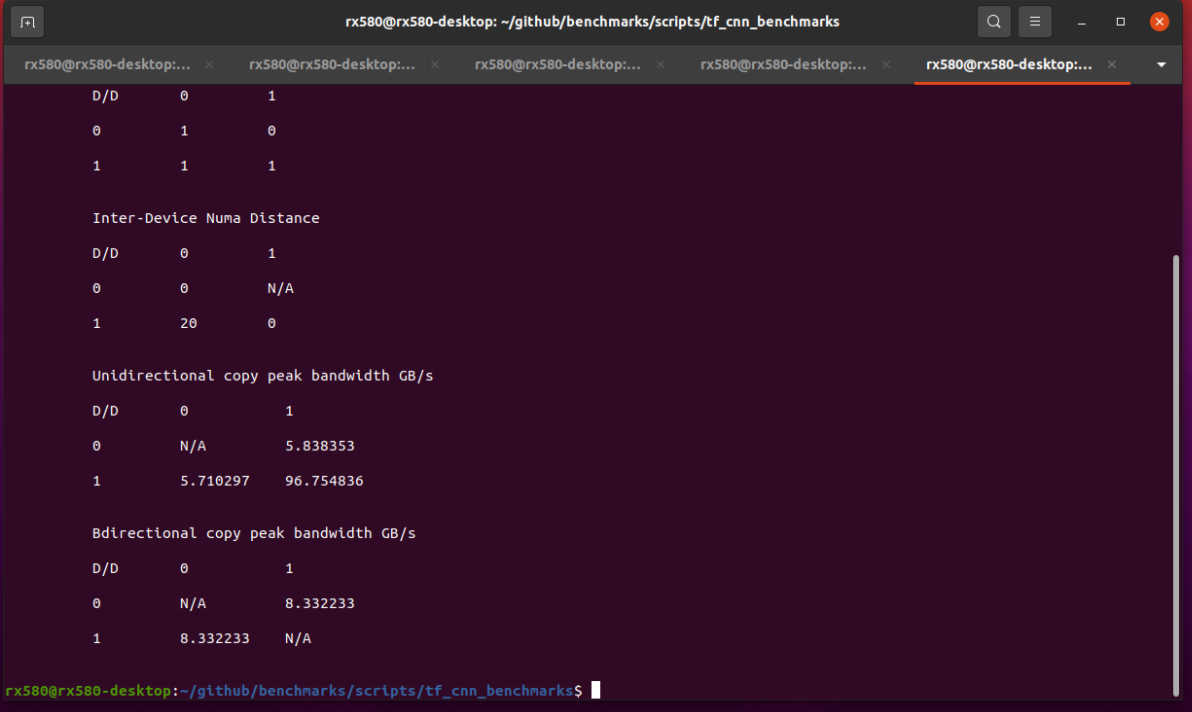Switch to the third terminal tab

pyautogui.click(x=557, y=65)
